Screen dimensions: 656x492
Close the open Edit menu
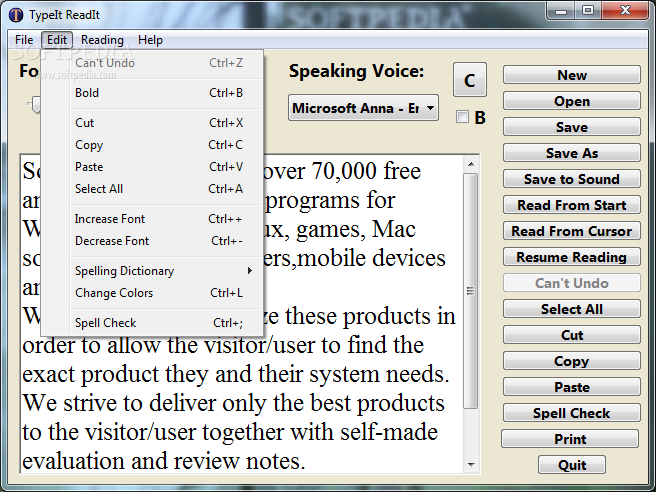point(57,40)
